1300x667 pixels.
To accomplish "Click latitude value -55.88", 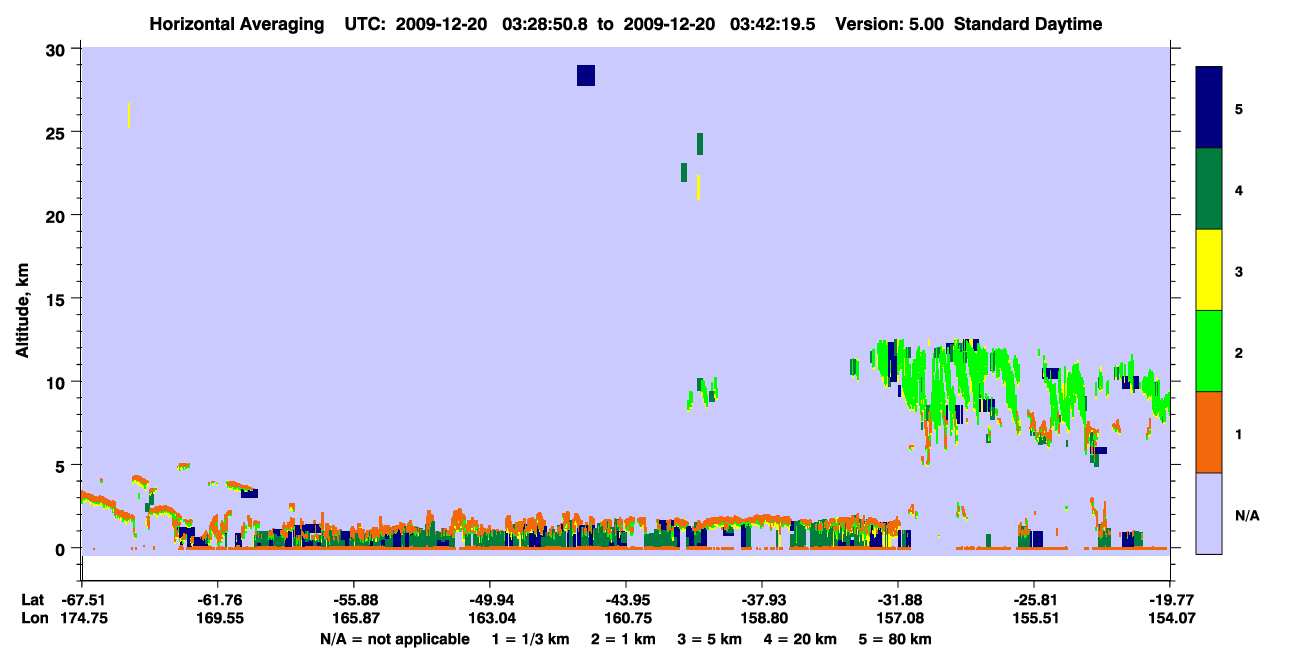I will pos(355,600).
